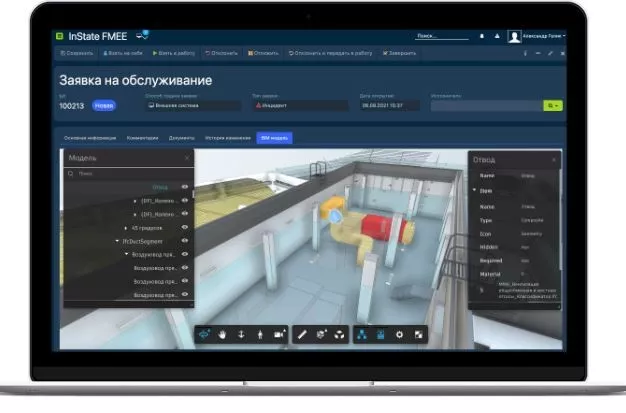The height and width of the screenshot is (413, 626).
Task: Close the Отвод properties panel
Action: coord(554,159)
